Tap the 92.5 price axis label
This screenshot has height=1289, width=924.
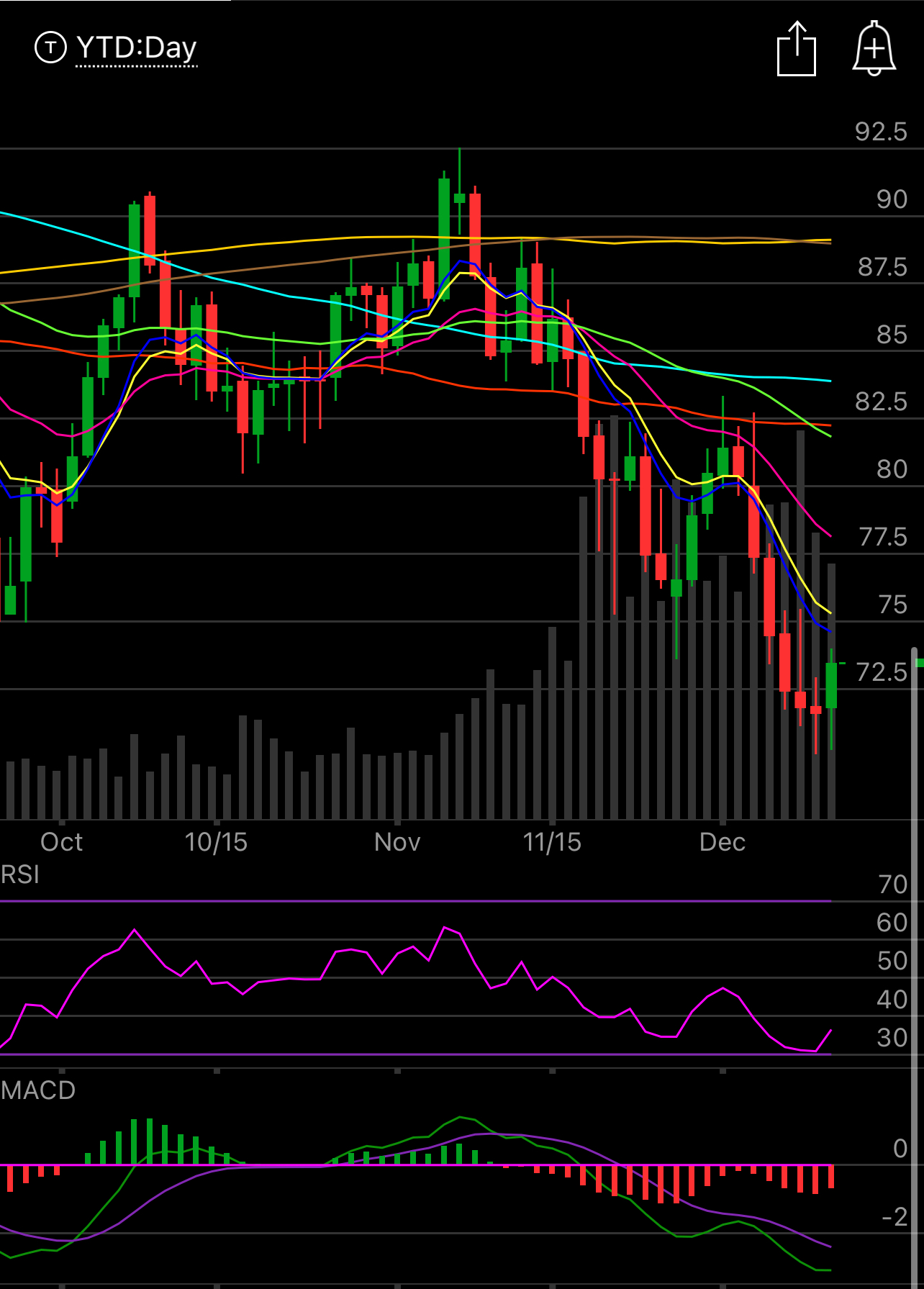click(881, 132)
